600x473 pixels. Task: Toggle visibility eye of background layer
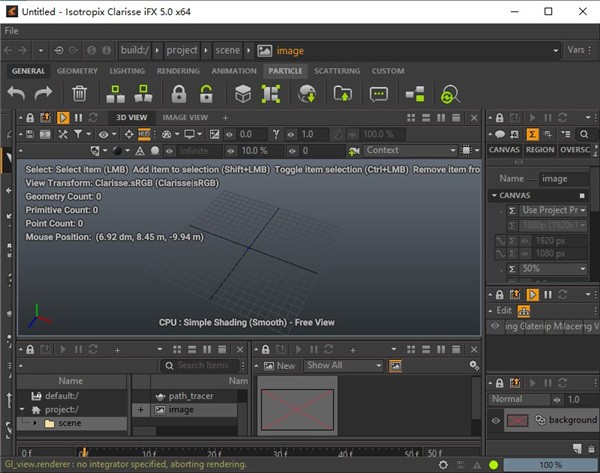point(496,420)
